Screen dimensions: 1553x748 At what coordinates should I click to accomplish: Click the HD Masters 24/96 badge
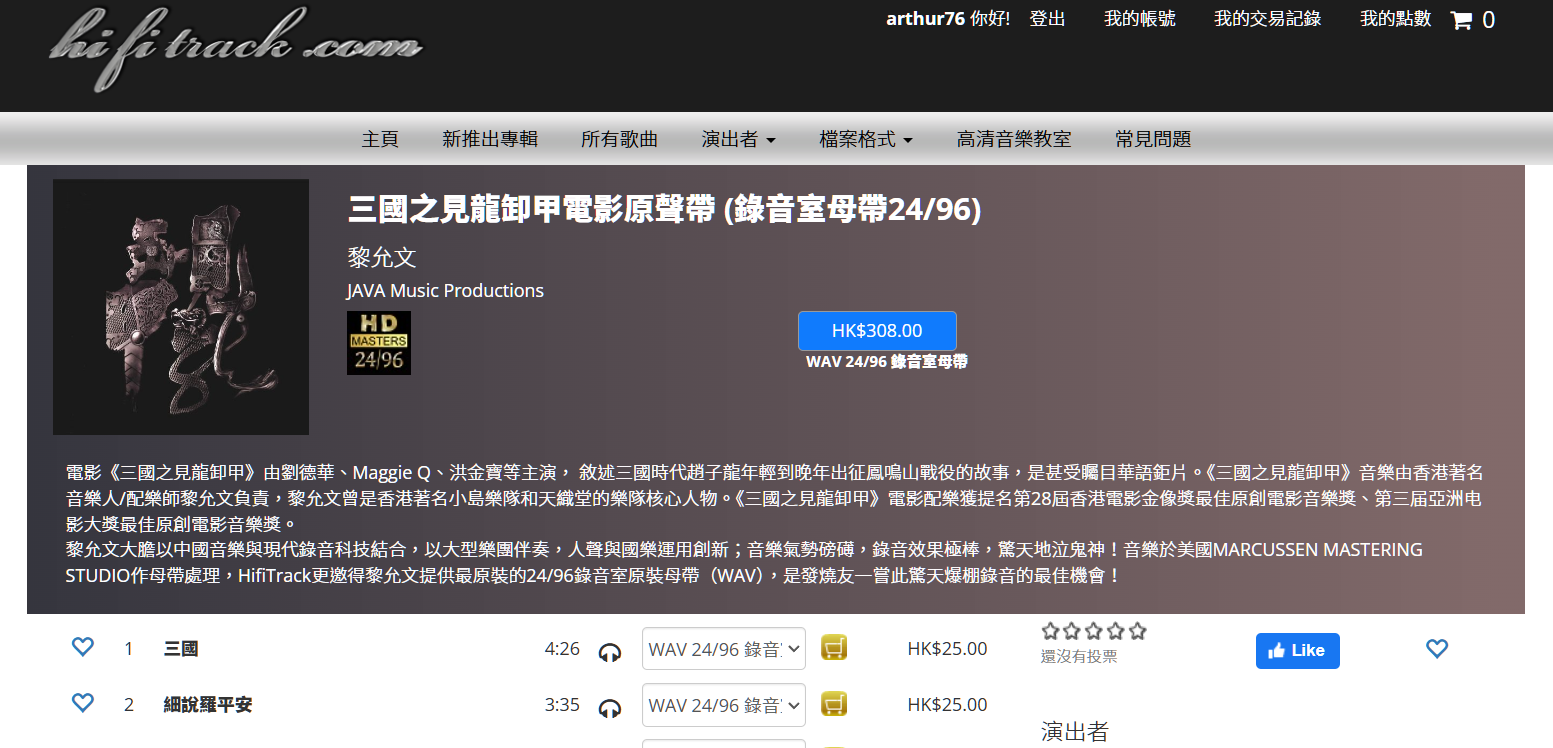(x=379, y=343)
